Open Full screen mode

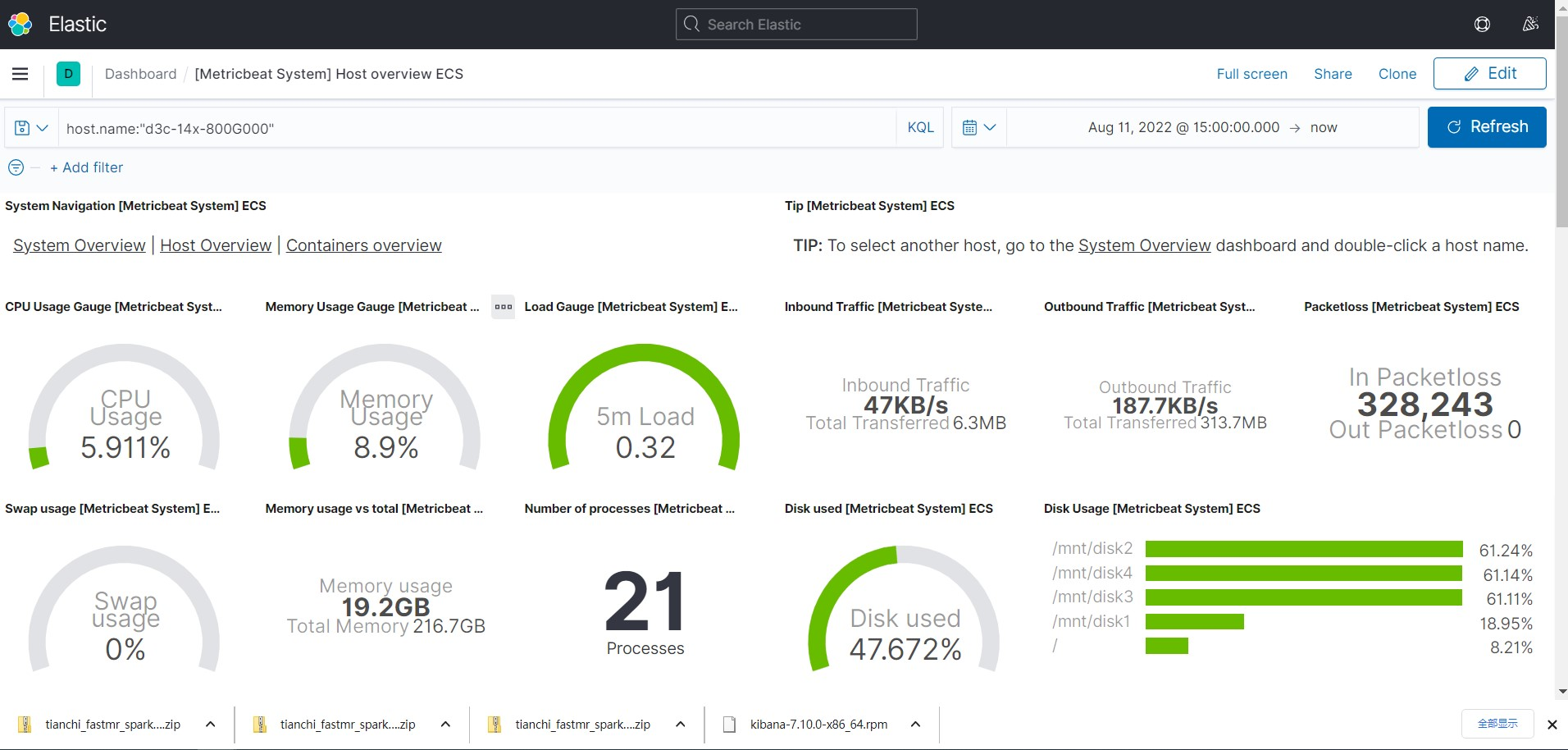1251,74
